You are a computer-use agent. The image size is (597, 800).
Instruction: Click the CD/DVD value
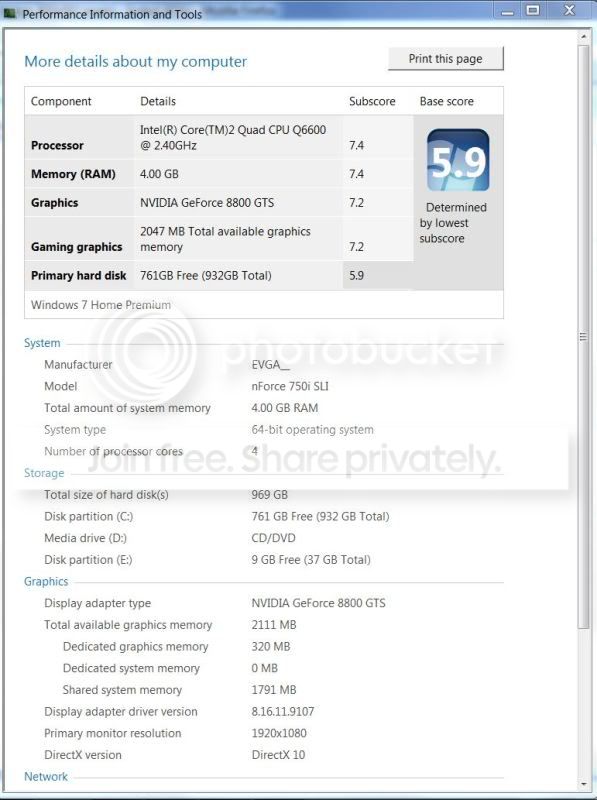273,538
